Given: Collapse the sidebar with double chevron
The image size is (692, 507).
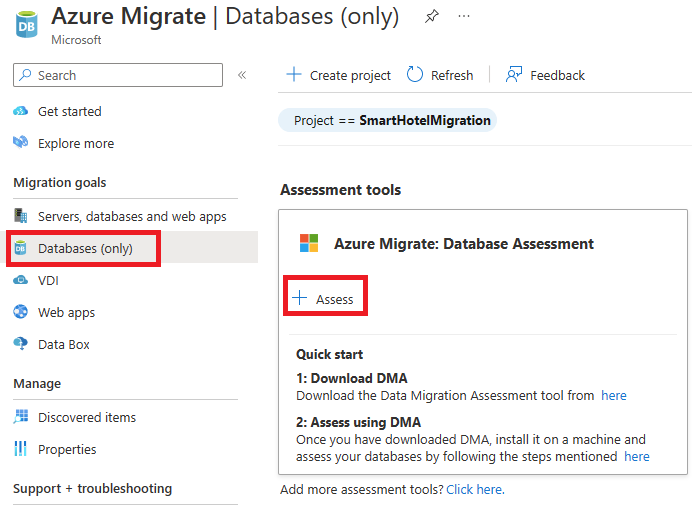Looking at the screenshot, I should click(242, 75).
